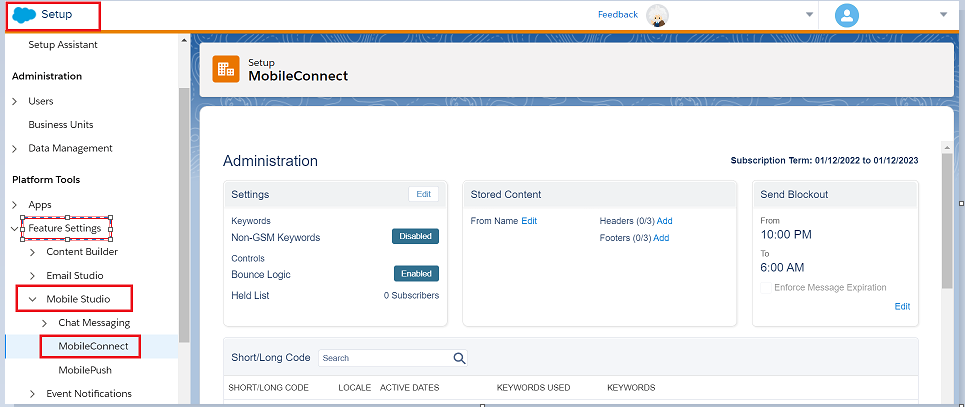Viewport: 965px width, 407px height.
Task: Select Event Notifications label in sidebar
Action: click(89, 393)
